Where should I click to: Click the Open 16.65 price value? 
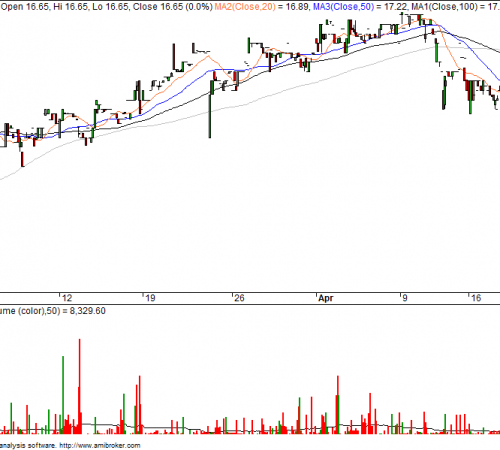coord(25,6)
